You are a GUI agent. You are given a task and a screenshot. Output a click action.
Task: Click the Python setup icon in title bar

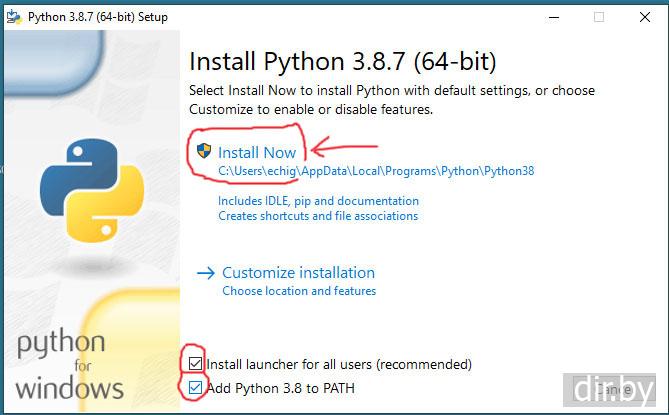click(x=13, y=17)
